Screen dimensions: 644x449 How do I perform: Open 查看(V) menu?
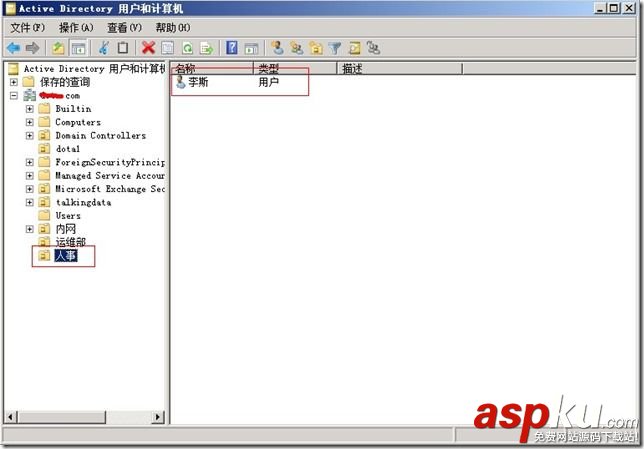coord(124,28)
